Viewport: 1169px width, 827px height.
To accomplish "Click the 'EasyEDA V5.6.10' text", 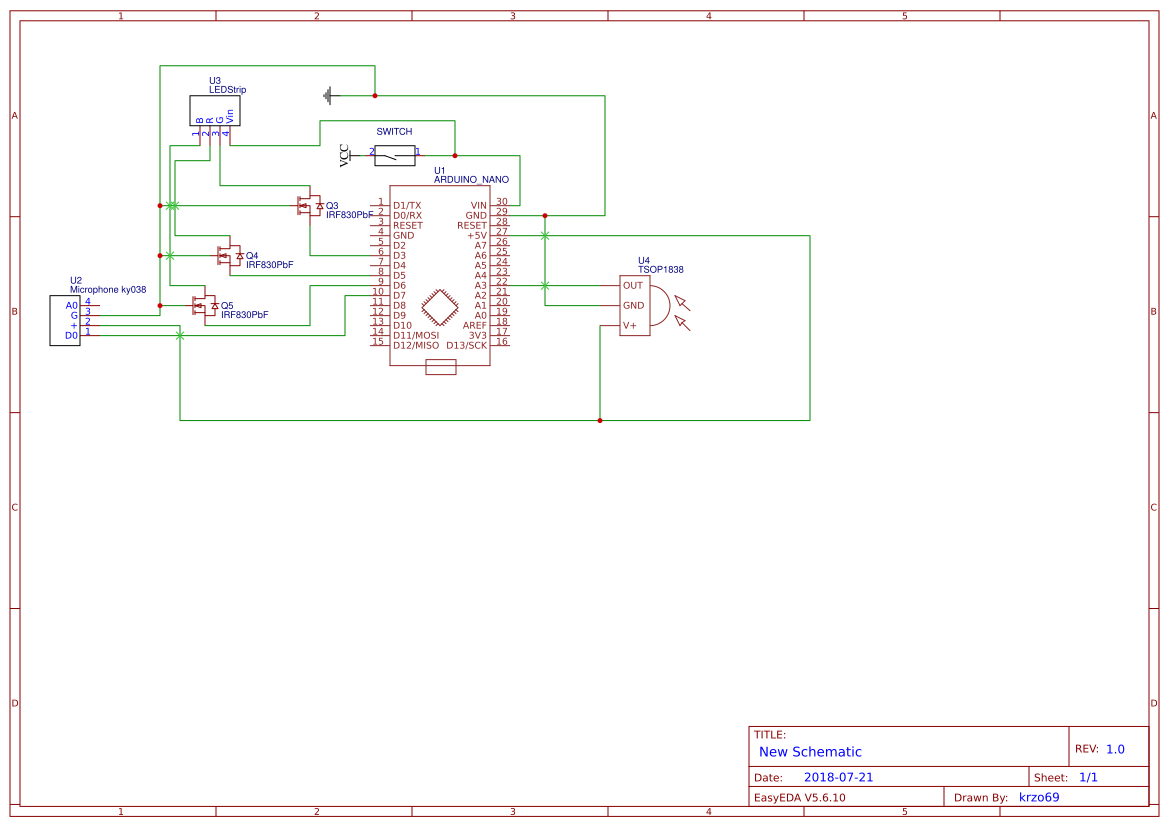I will click(800, 798).
